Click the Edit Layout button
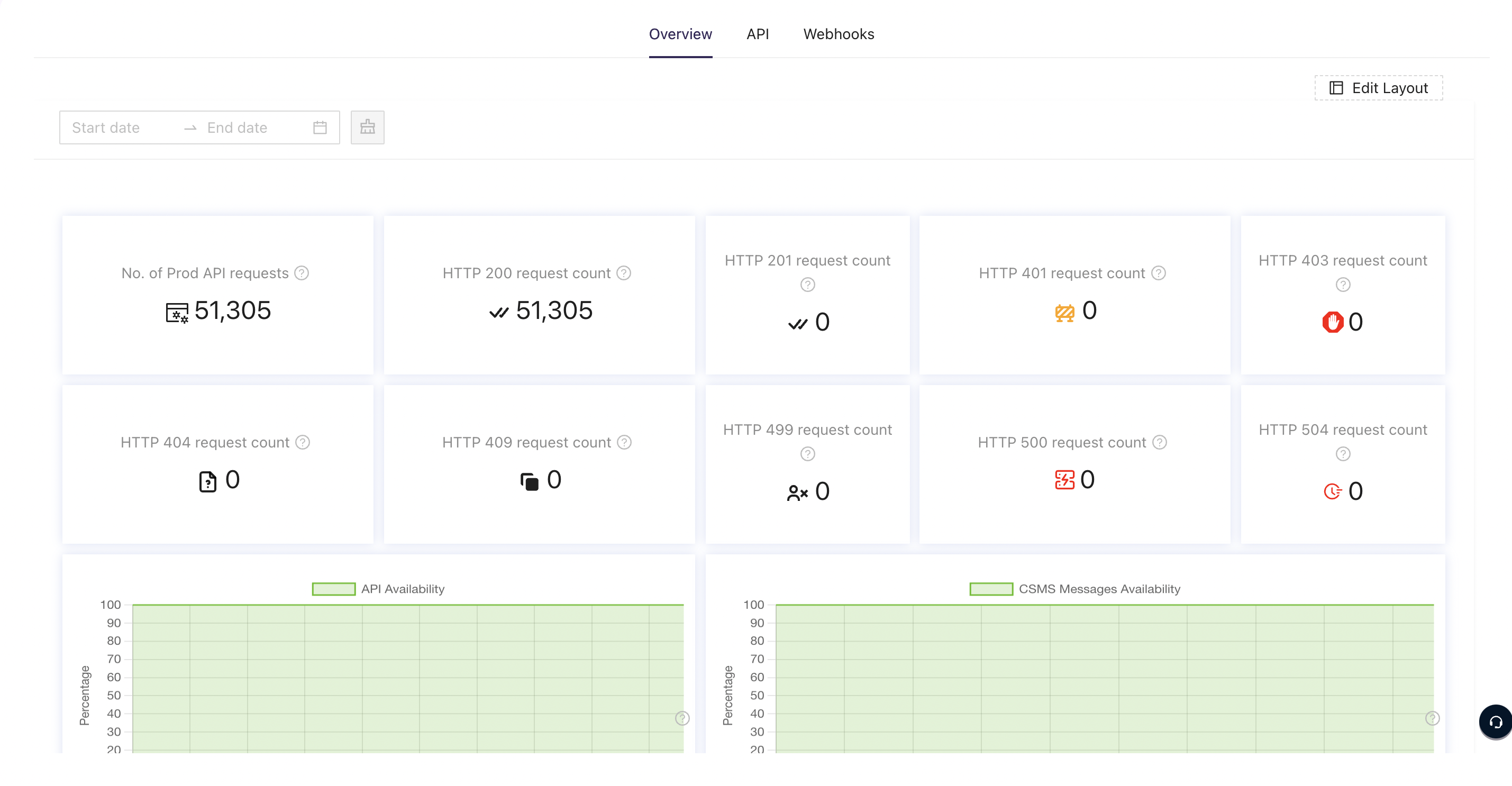 click(x=1378, y=88)
